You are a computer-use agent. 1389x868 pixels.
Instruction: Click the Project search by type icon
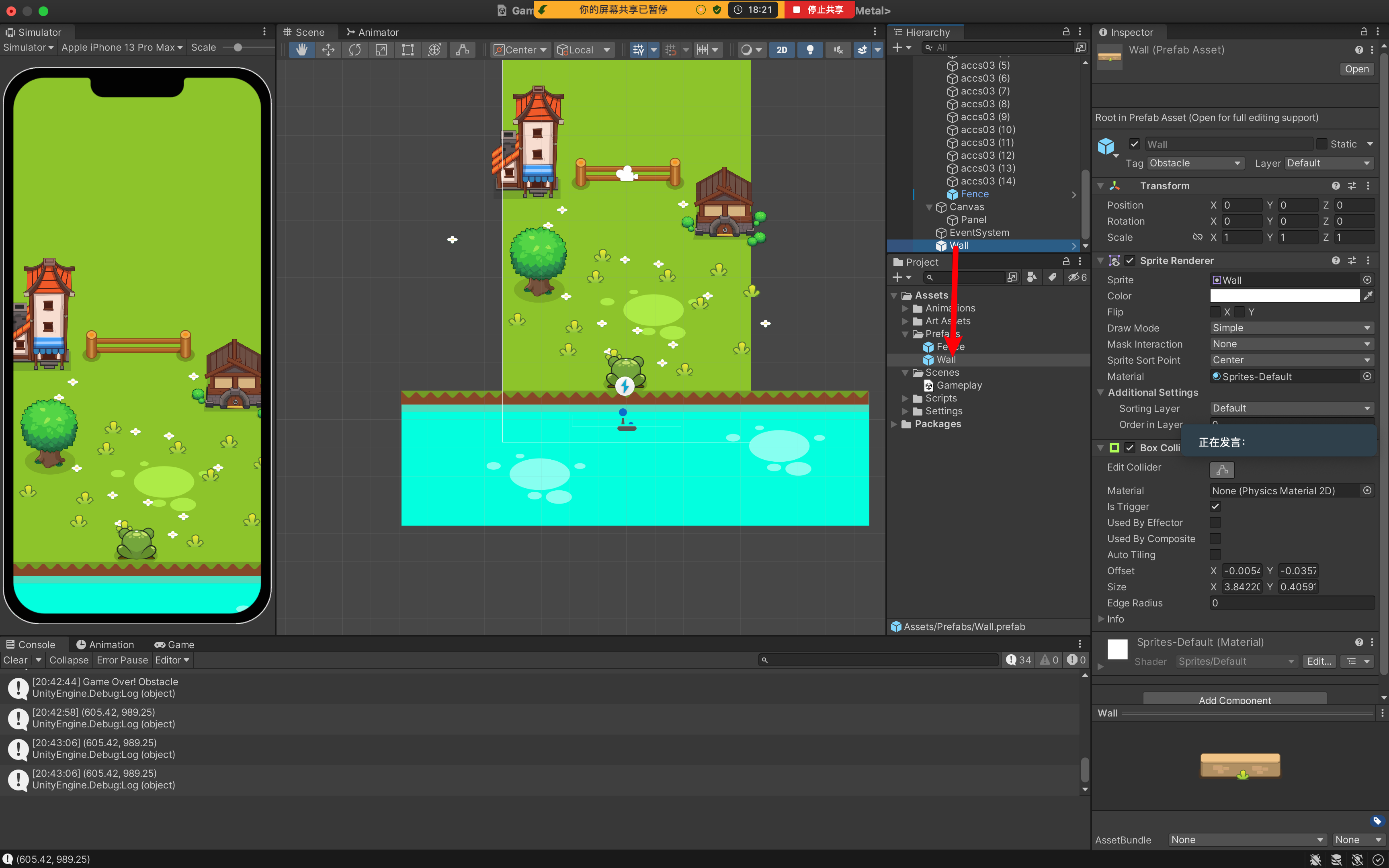[1031, 277]
